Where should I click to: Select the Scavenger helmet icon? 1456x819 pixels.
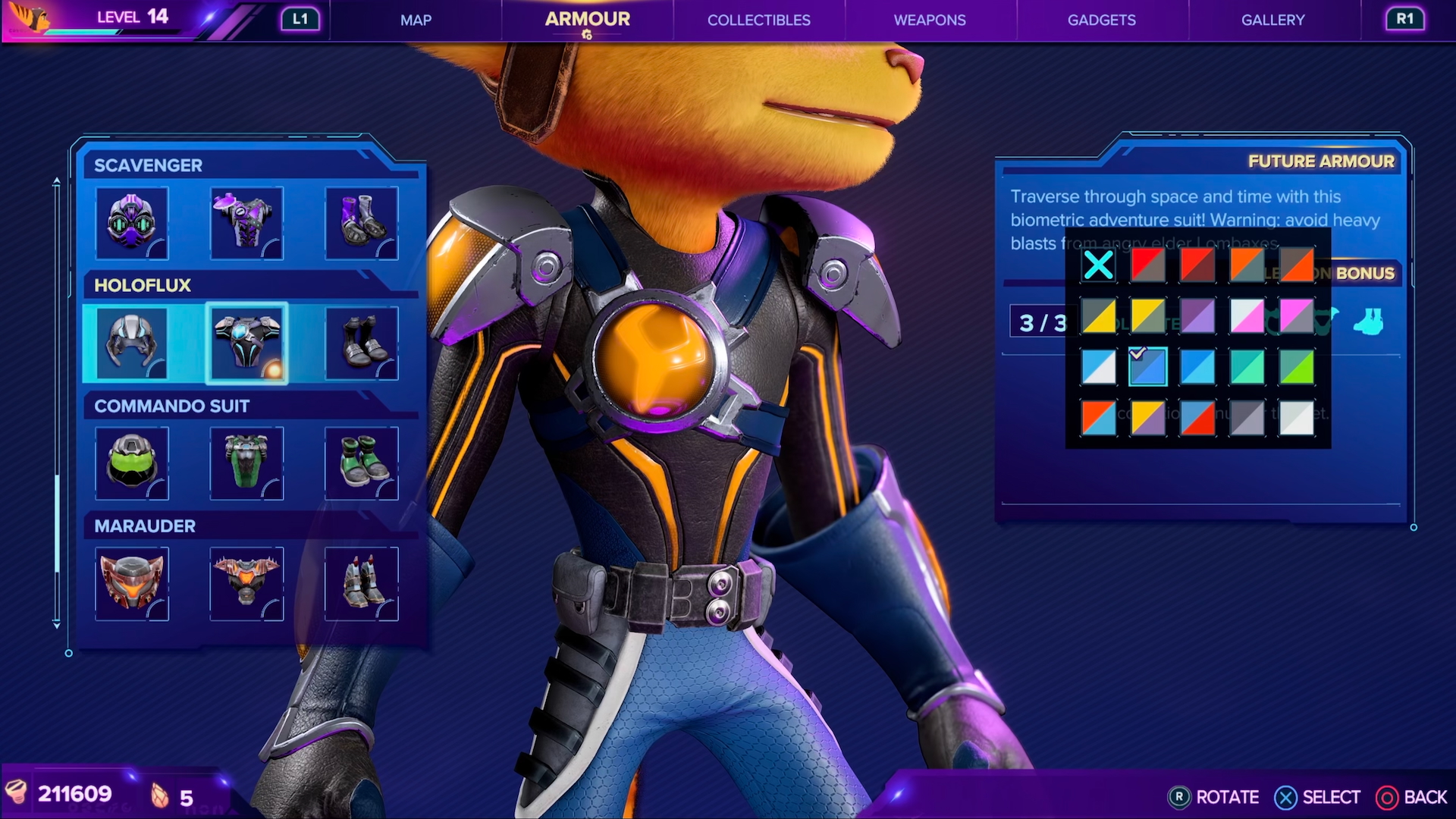[132, 223]
